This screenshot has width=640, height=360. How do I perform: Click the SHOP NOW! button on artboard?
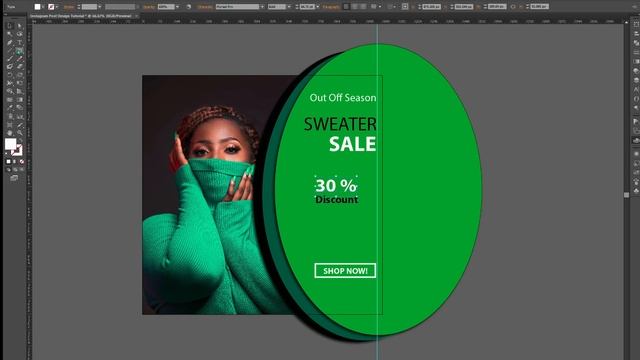[345, 271]
